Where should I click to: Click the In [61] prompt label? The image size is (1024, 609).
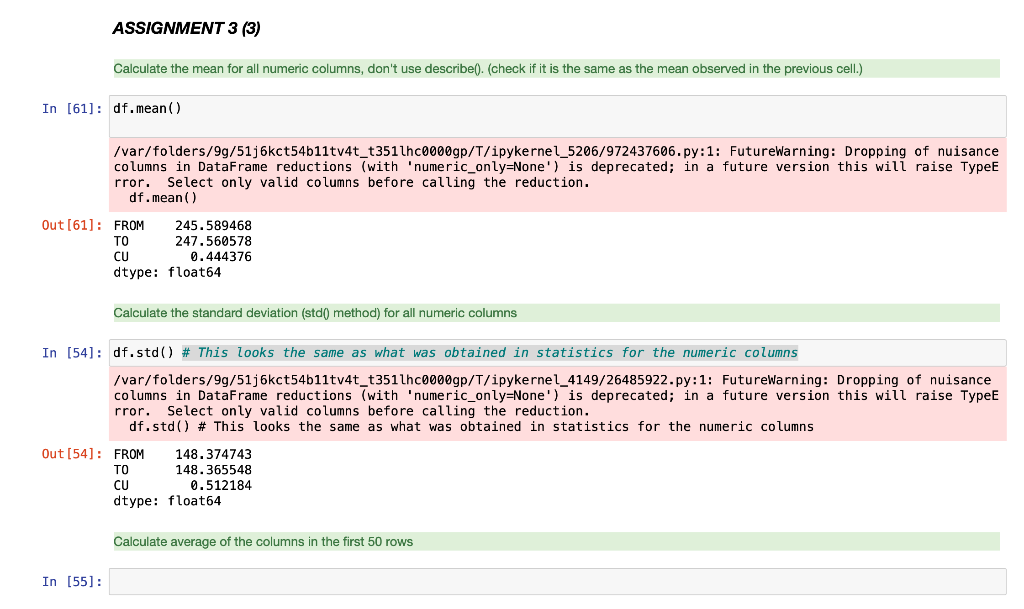tap(72, 109)
